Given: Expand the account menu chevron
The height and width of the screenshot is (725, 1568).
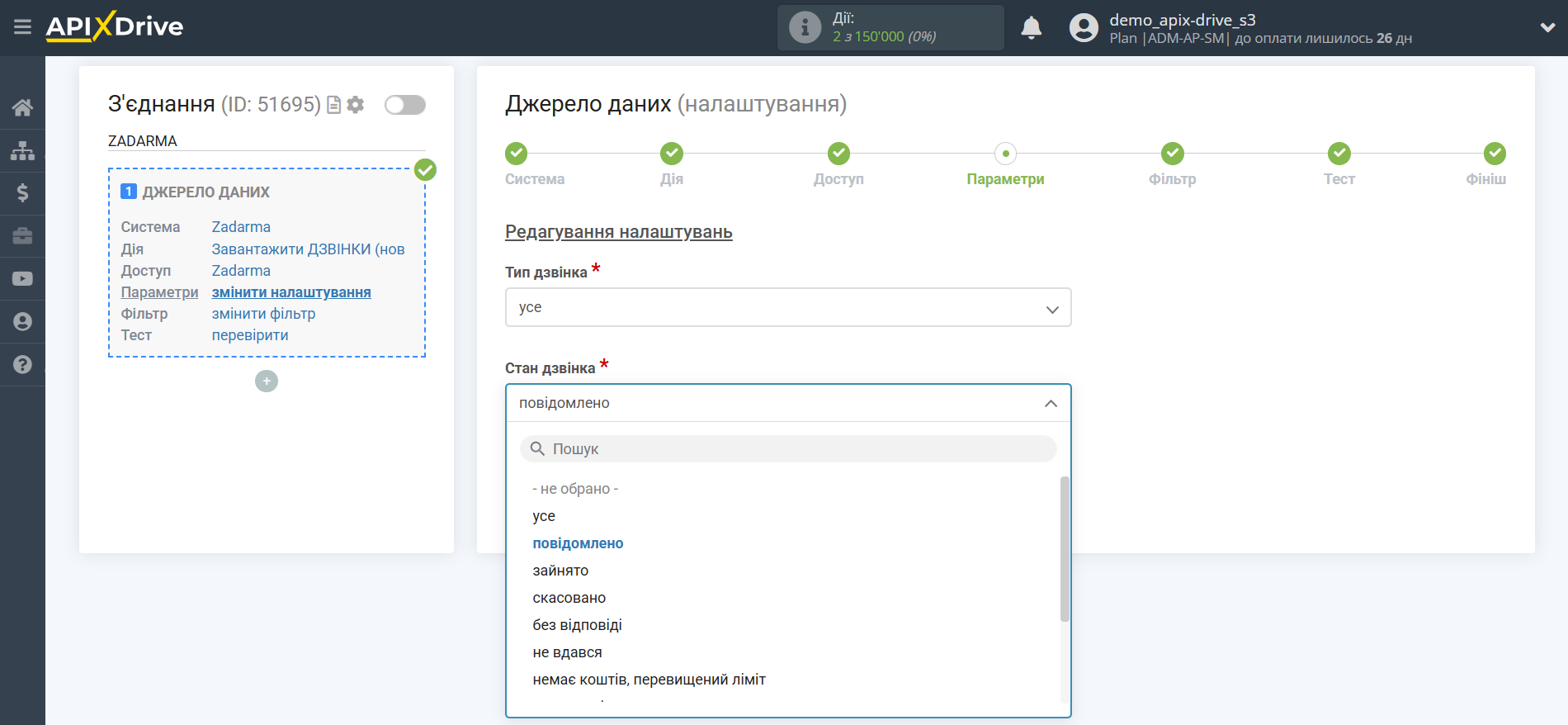Looking at the screenshot, I should [1547, 27].
